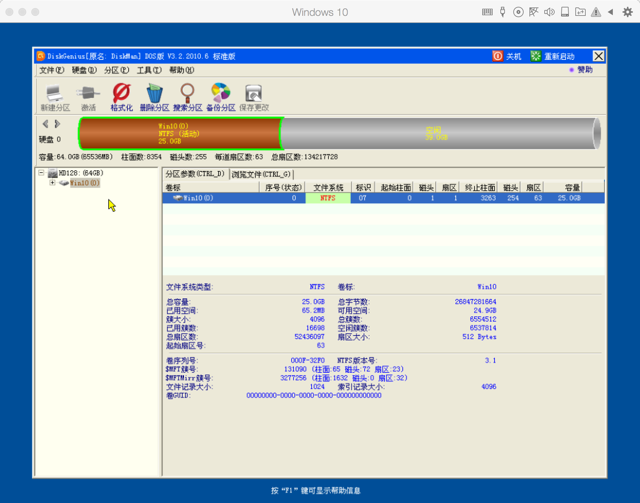Click the shared folder icon in VM toolbar

tap(580, 12)
